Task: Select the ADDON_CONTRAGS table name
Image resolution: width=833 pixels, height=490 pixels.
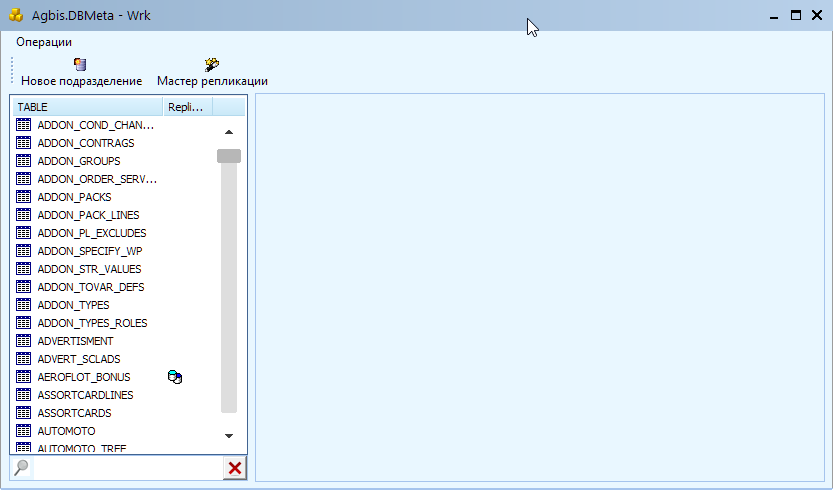Action: click(x=86, y=143)
